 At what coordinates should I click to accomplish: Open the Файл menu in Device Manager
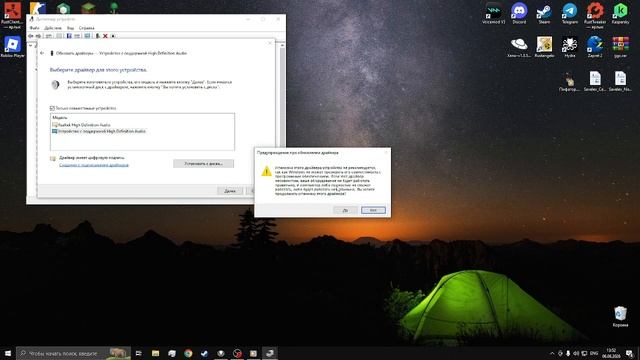(x=34, y=28)
